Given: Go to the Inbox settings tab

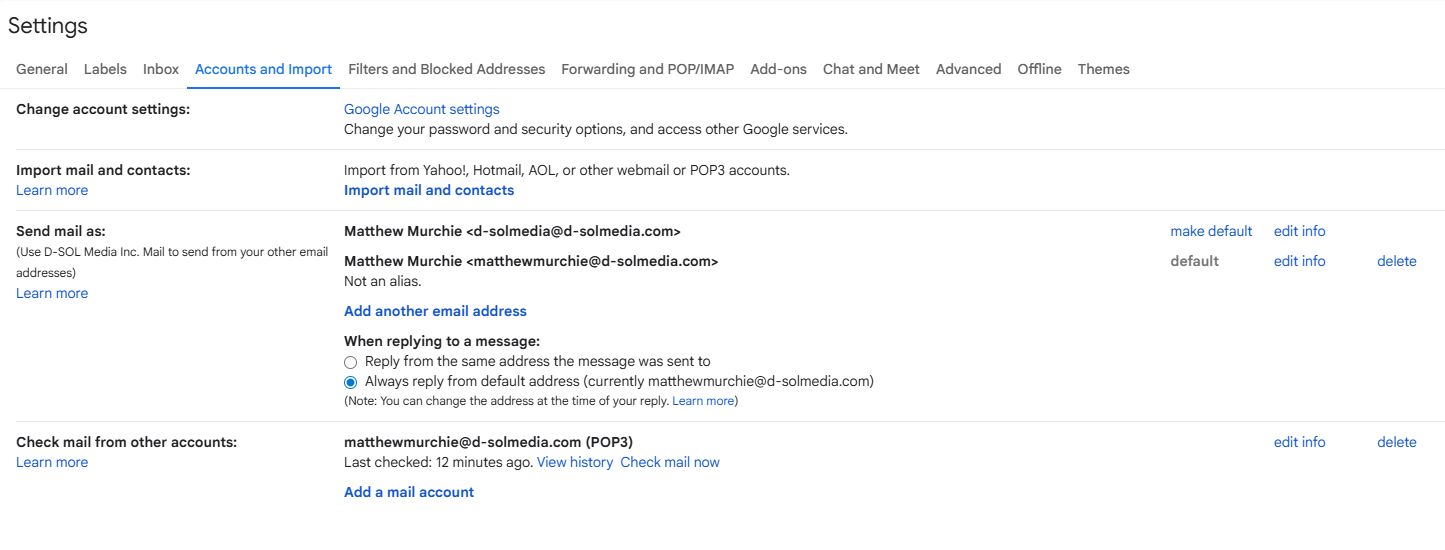Looking at the screenshot, I should tap(161, 69).
